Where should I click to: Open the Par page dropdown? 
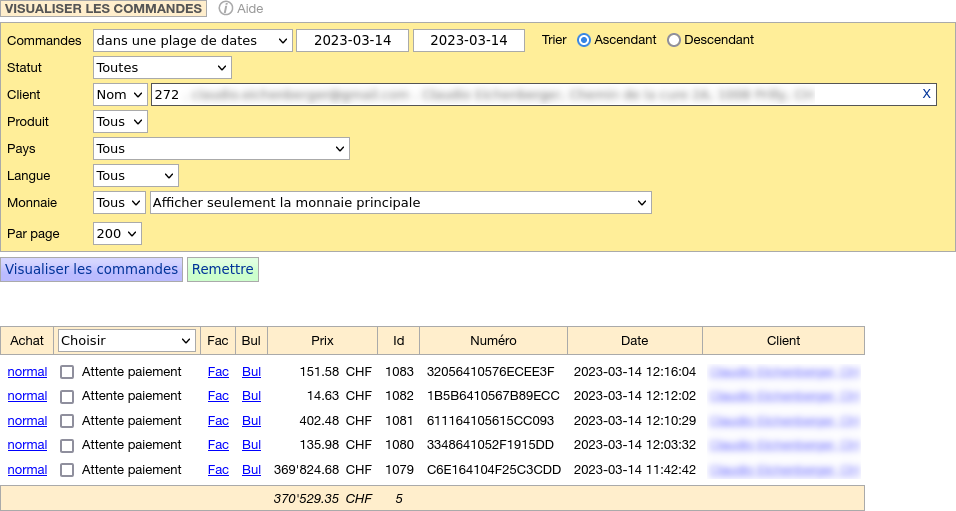(117, 234)
